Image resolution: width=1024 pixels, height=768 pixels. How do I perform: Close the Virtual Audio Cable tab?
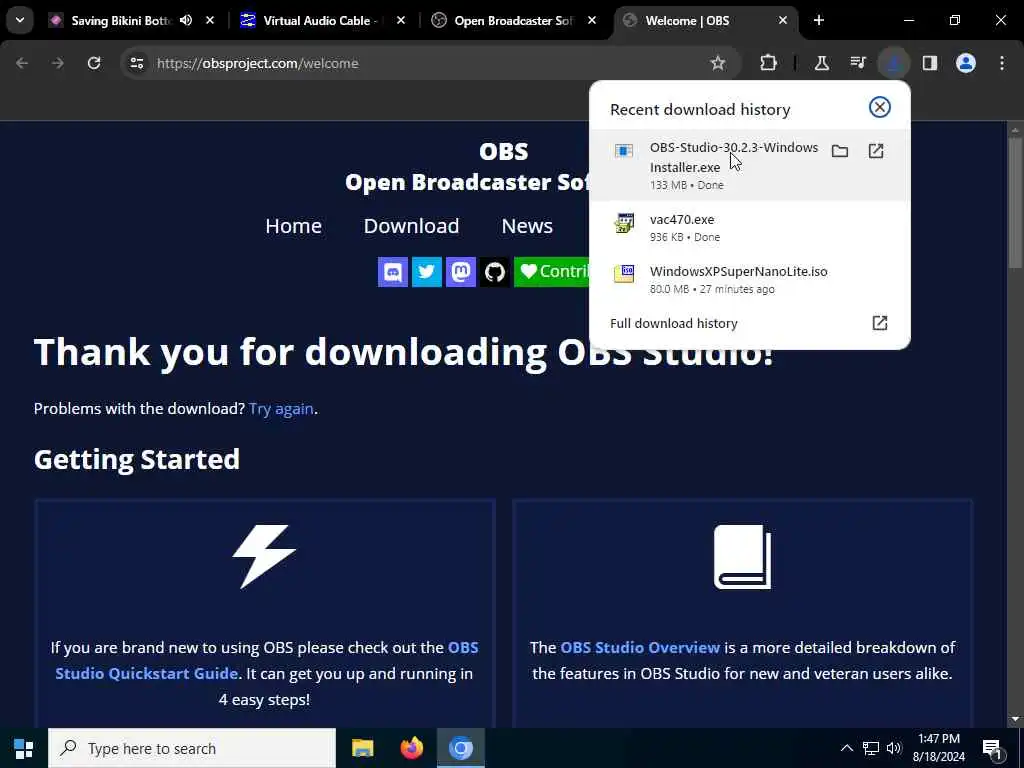tap(400, 21)
